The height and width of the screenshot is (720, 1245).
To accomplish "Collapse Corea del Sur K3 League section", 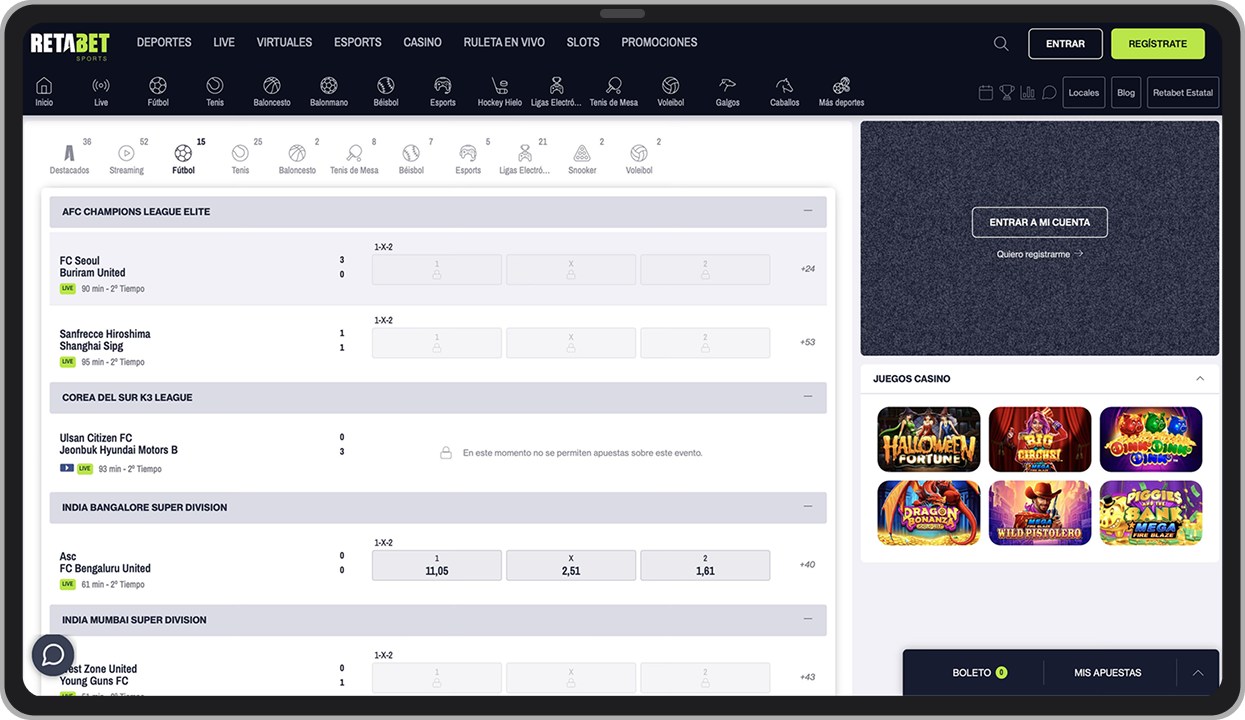I will click(x=808, y=397).
